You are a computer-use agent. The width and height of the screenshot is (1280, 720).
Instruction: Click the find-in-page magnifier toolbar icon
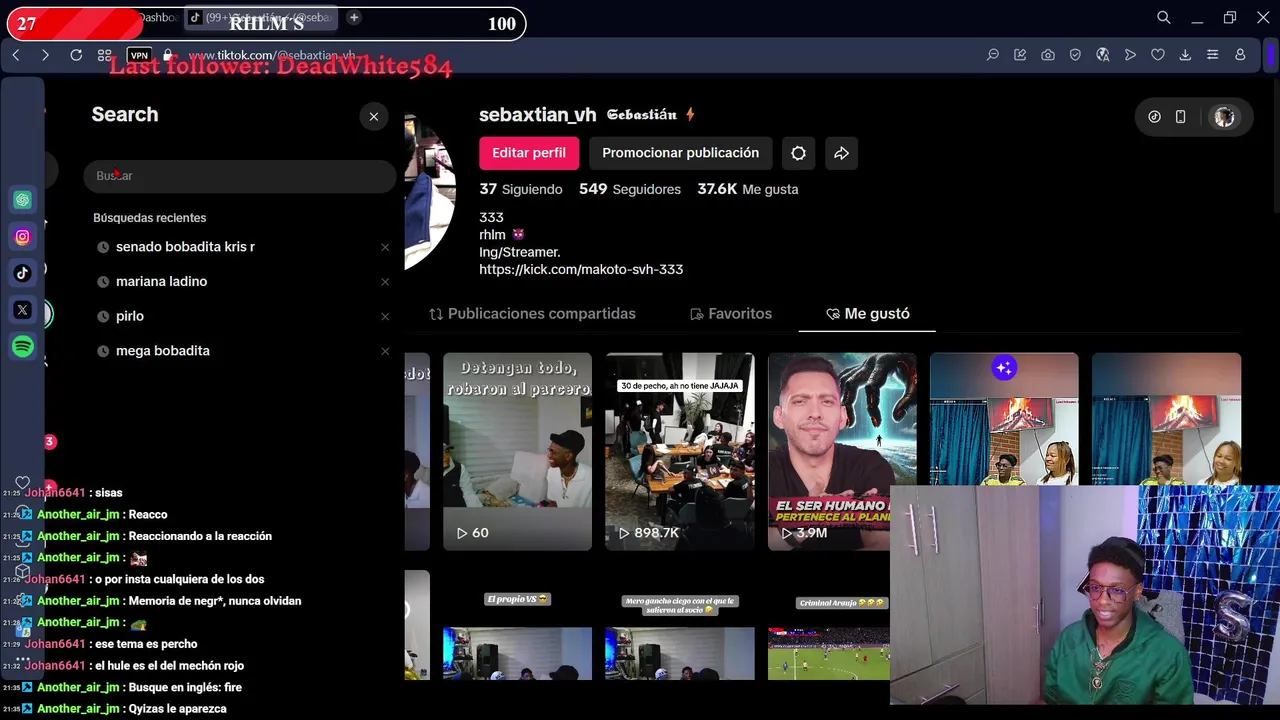pos(993,55)
